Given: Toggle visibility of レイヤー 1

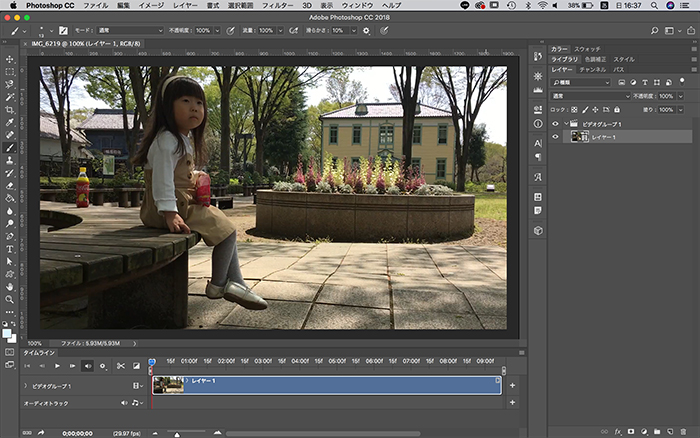Looking at the screenshot, I should coord(555,137).
